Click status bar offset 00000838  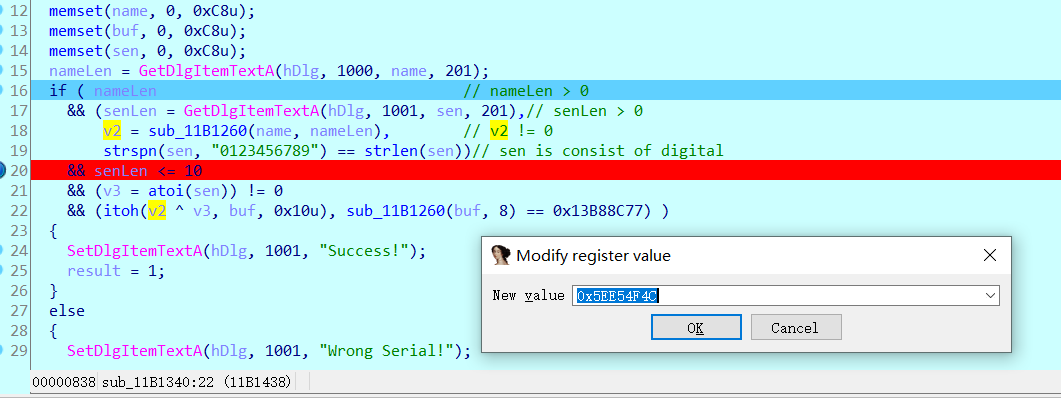[x=64, y=382]
